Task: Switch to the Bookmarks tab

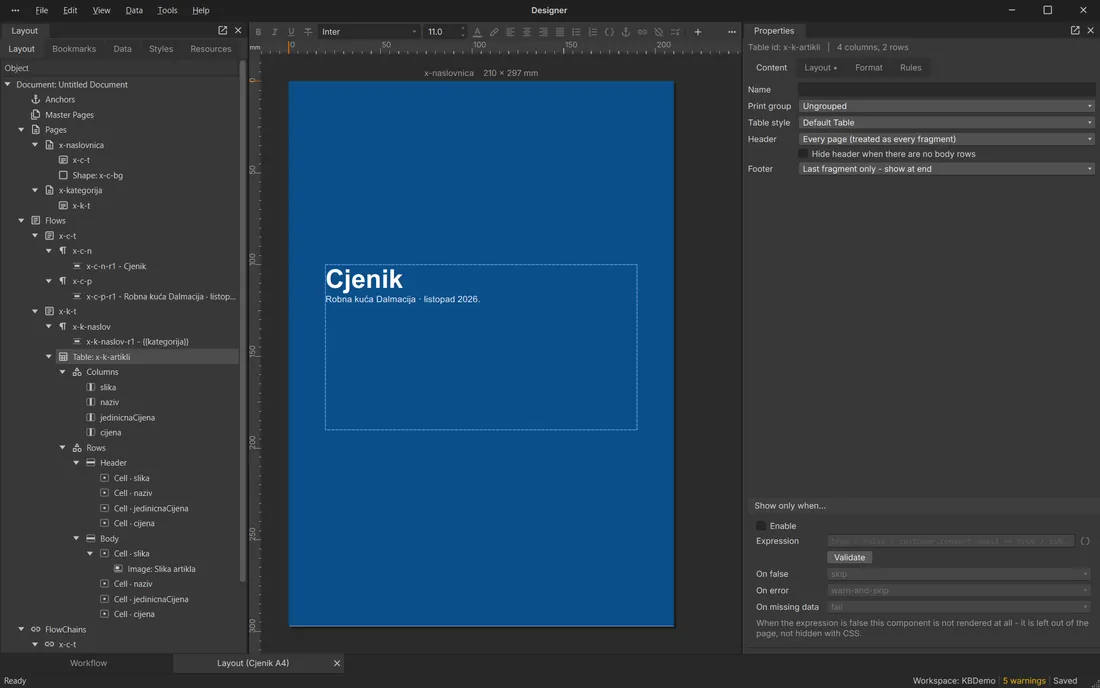Action: [74, 48]
